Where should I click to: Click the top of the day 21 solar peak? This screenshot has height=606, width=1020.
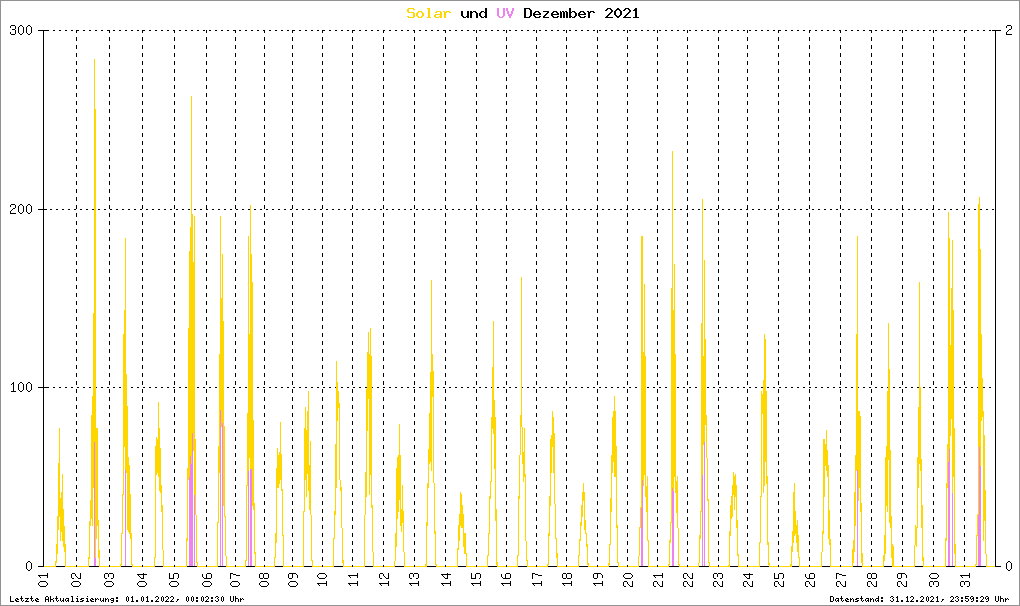672,154
